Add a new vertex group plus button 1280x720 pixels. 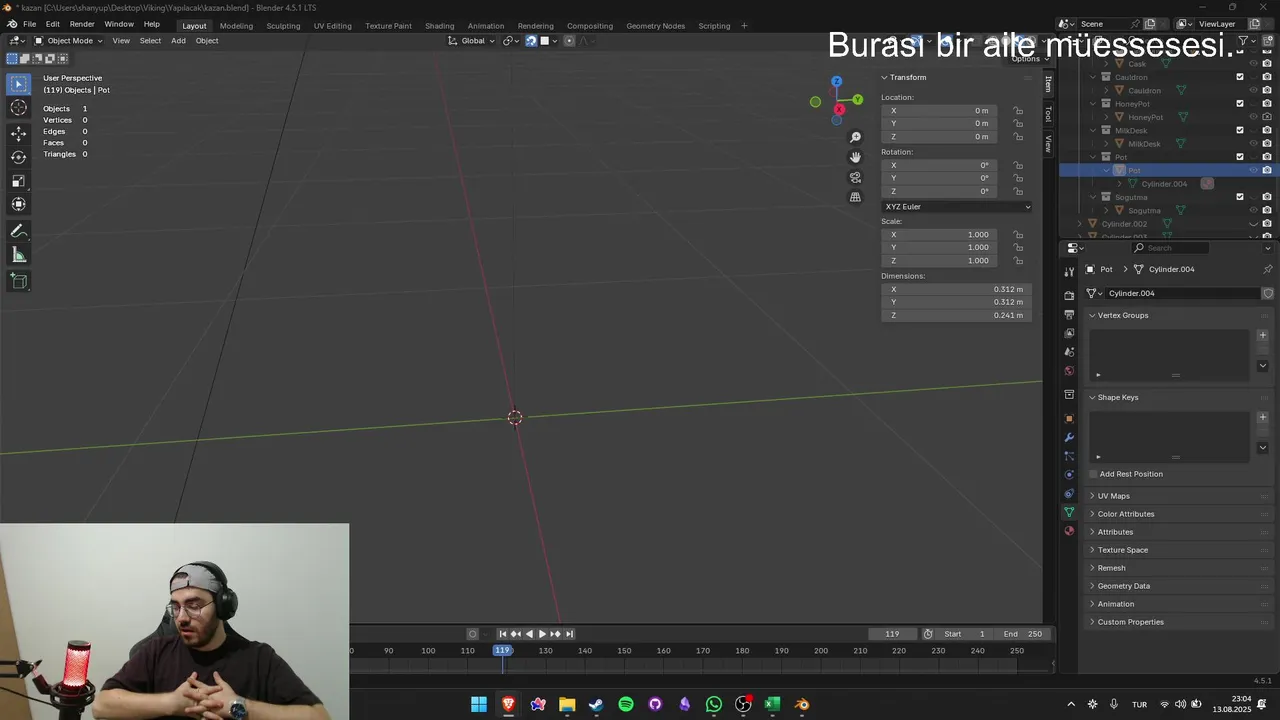pyautogui.click(x=1262, y=335)
